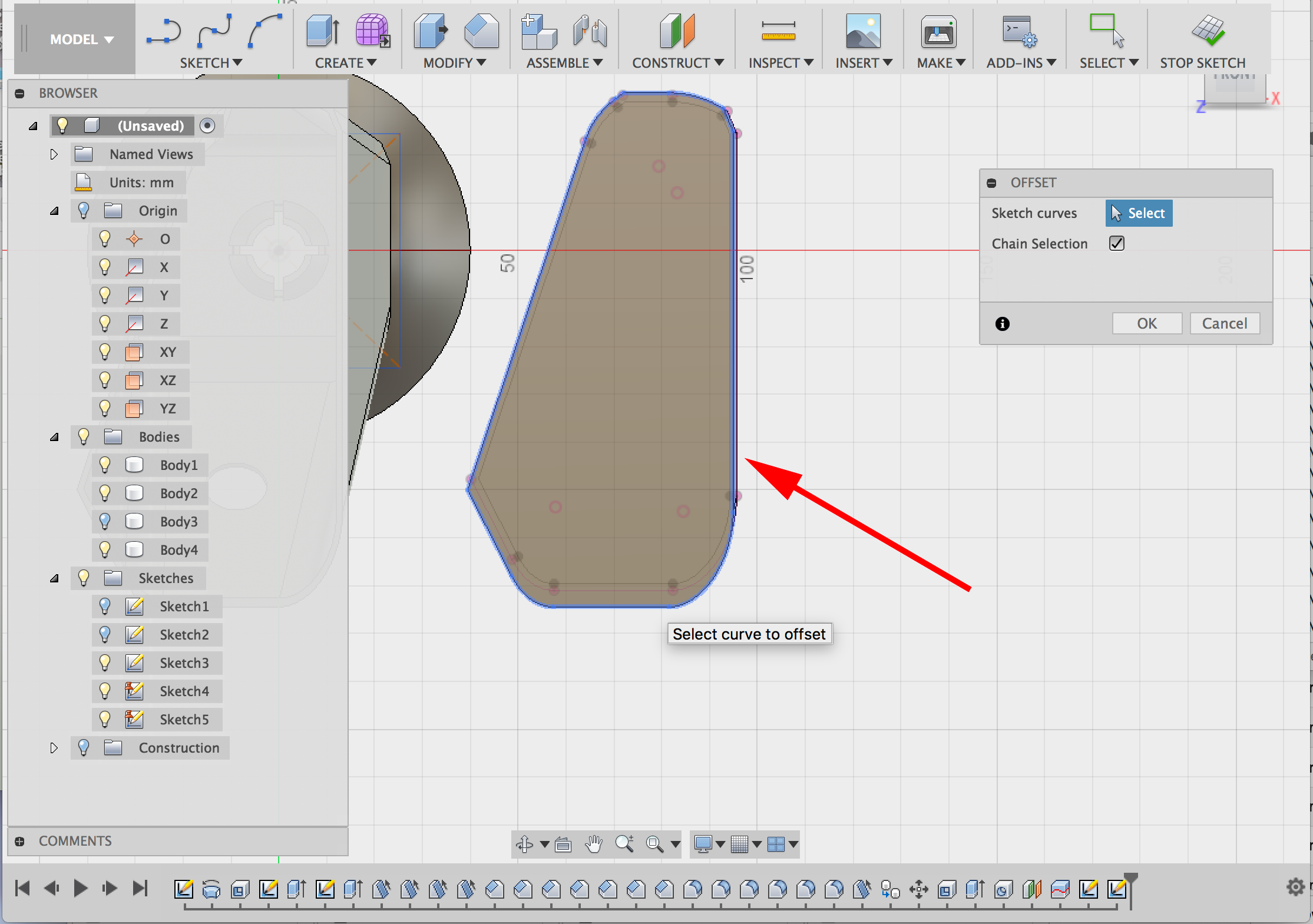Select the Arc sketch tool icon

(265, 31)
